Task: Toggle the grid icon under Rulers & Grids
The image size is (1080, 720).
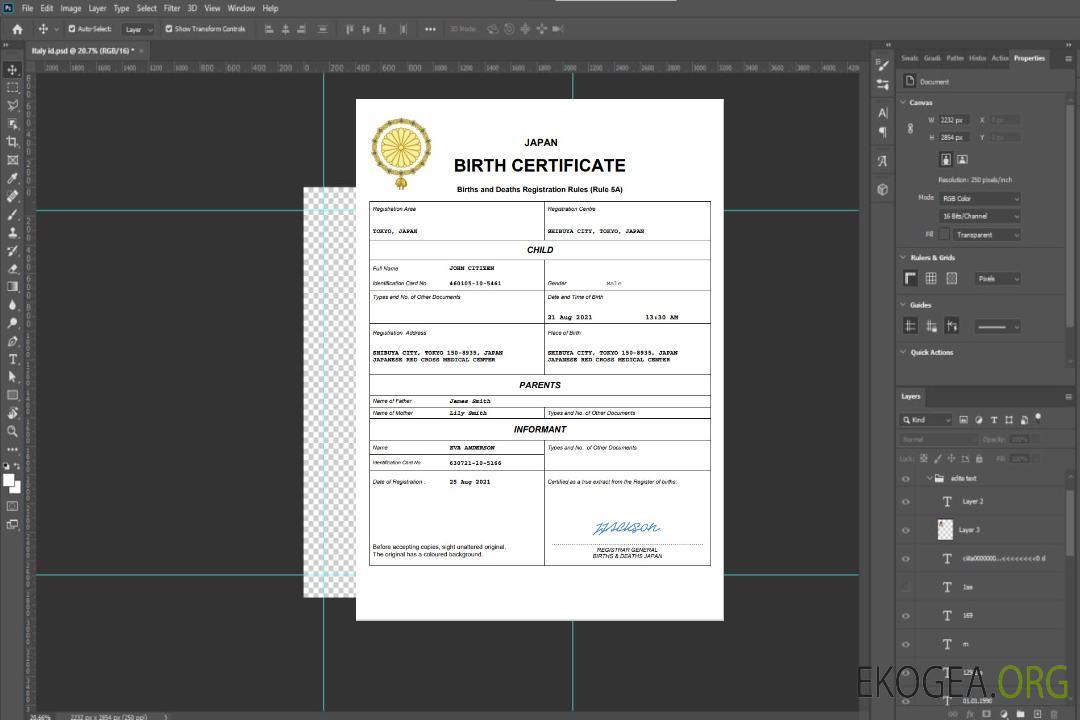Action: [930, 279]
